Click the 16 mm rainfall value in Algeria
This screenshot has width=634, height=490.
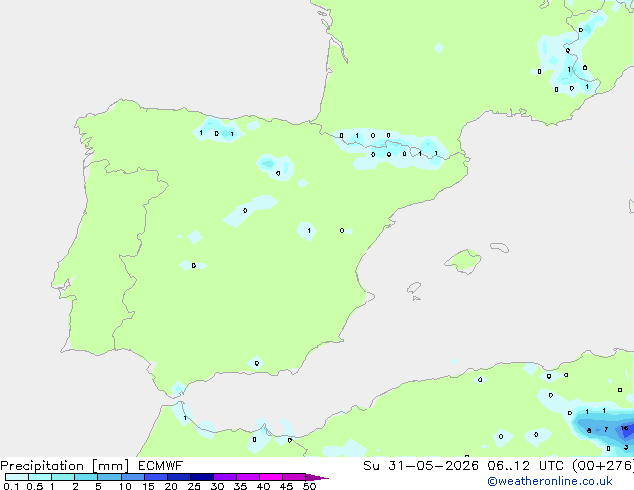(625, 428)
